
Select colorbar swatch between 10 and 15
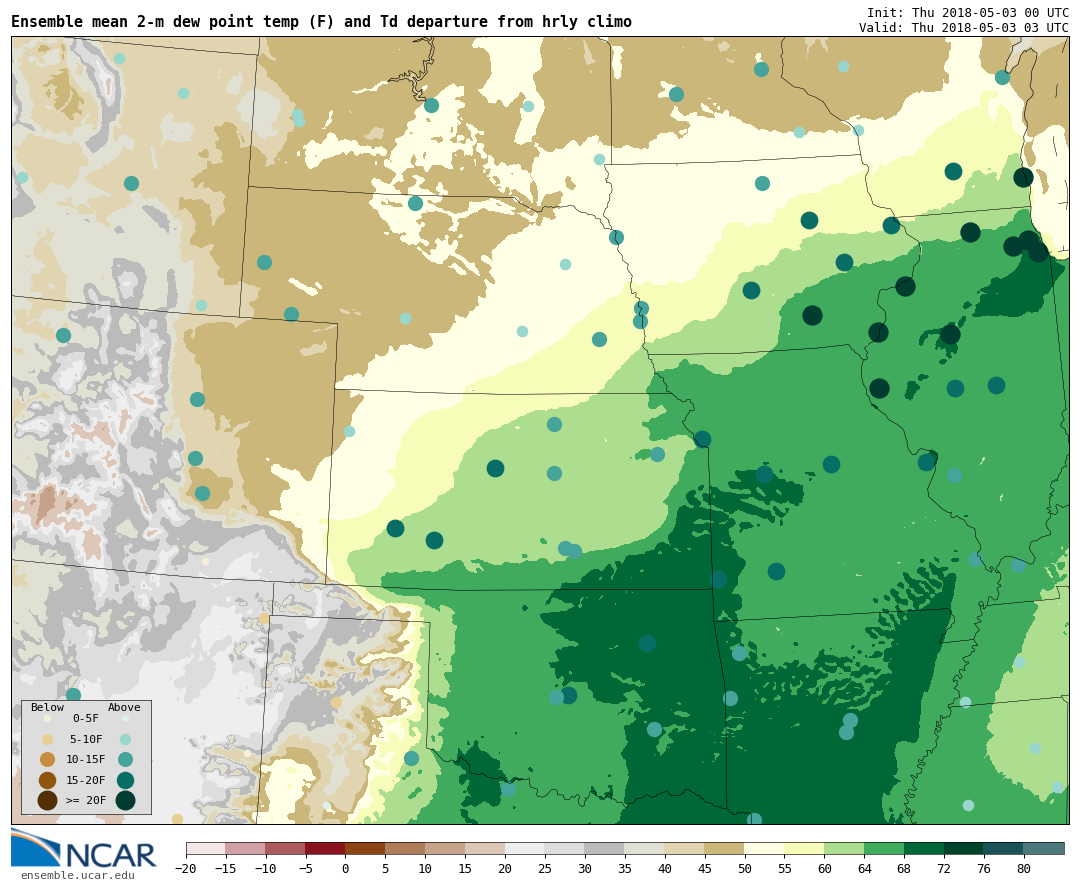445,848
